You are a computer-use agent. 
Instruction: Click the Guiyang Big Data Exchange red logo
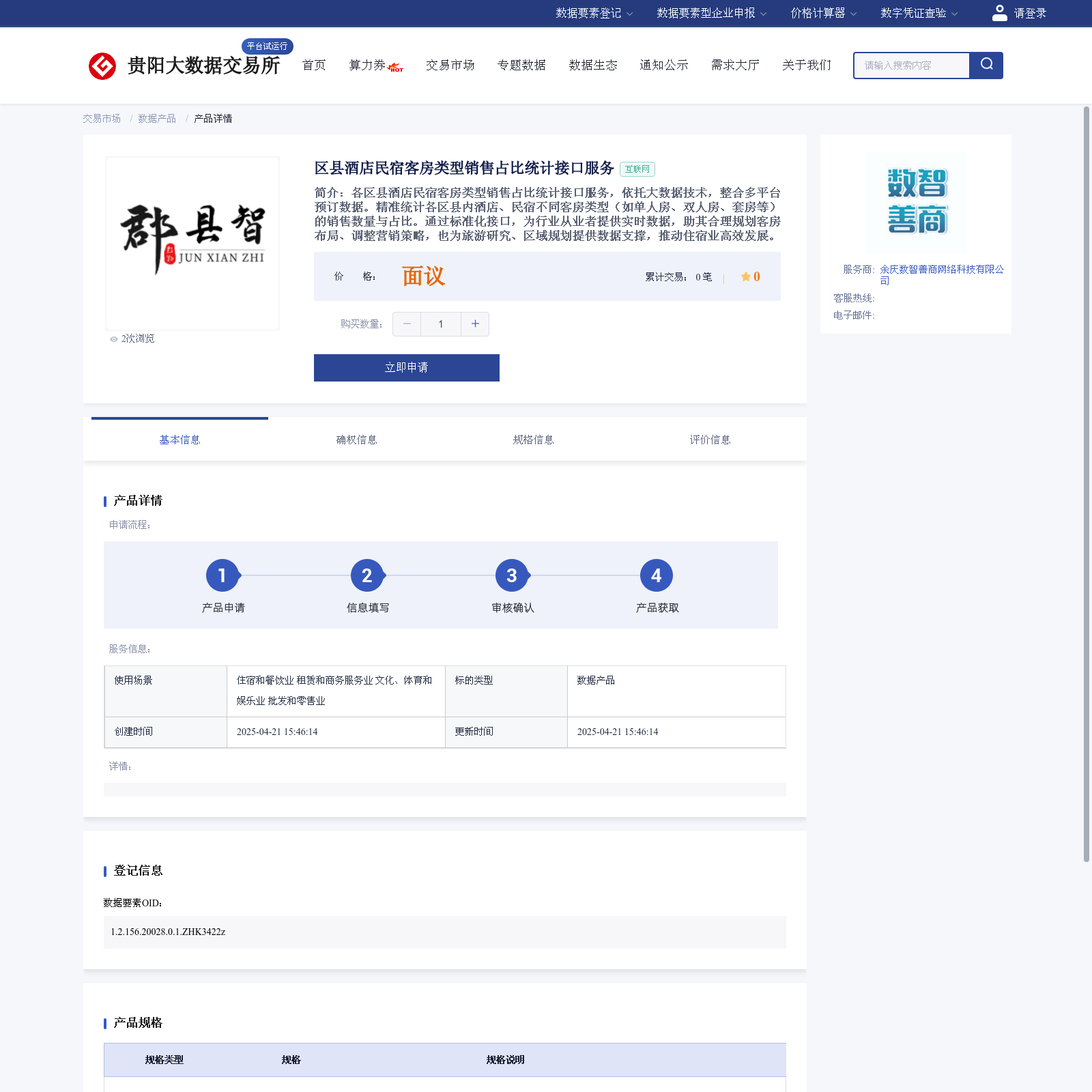[102, 66]
